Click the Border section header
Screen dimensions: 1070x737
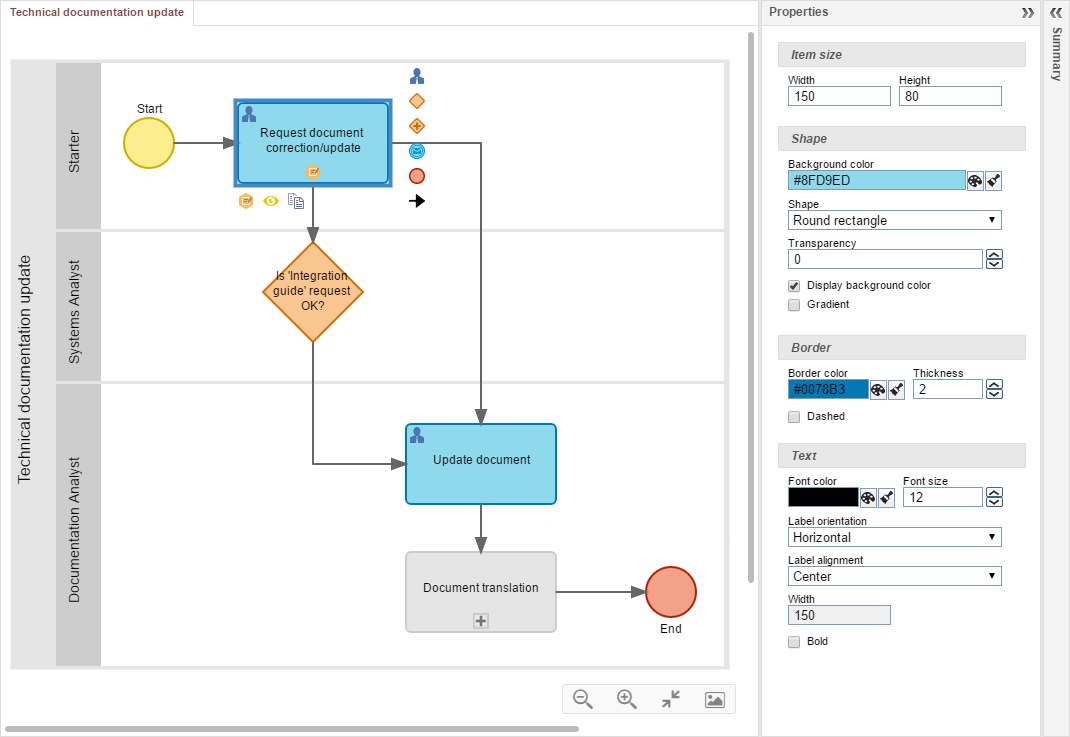(901, 347)
